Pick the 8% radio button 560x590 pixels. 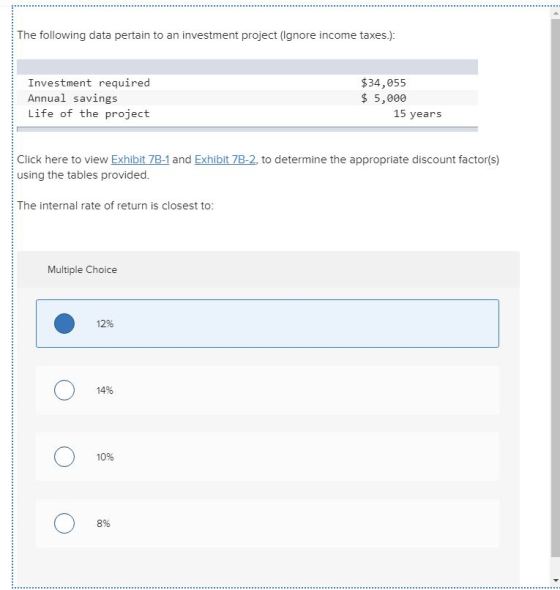click(x=64, y=523)
